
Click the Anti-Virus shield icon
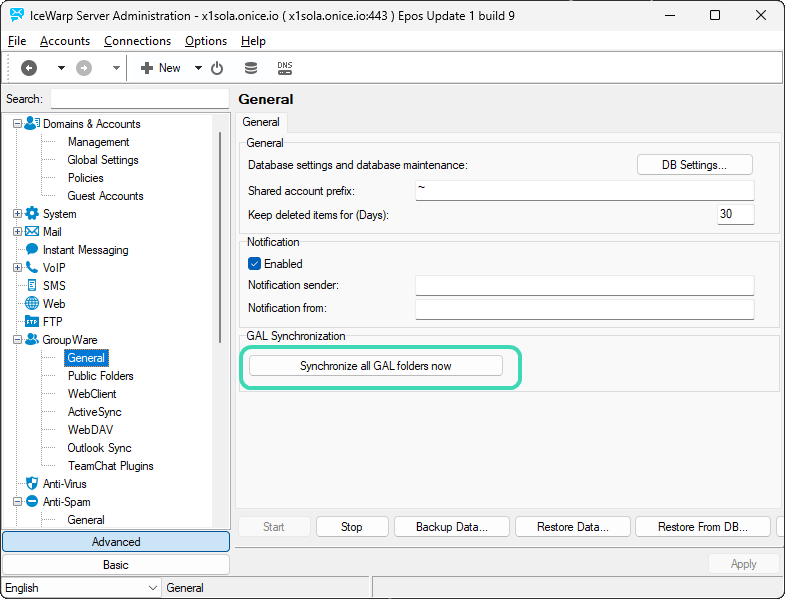[x=32, y=483]
